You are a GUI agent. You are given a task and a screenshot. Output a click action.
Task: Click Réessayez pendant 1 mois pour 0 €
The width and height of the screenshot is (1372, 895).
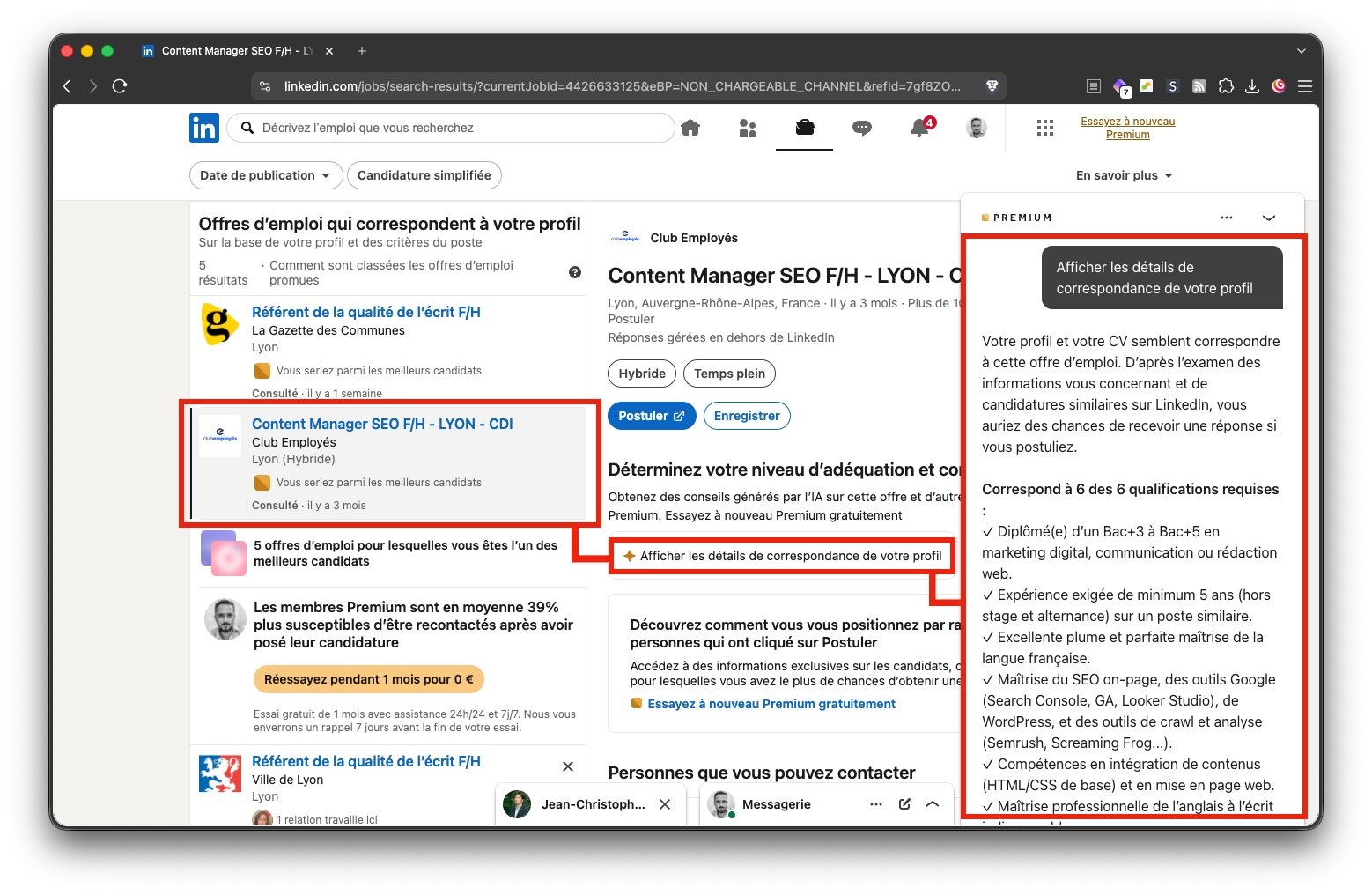[369, 679]
